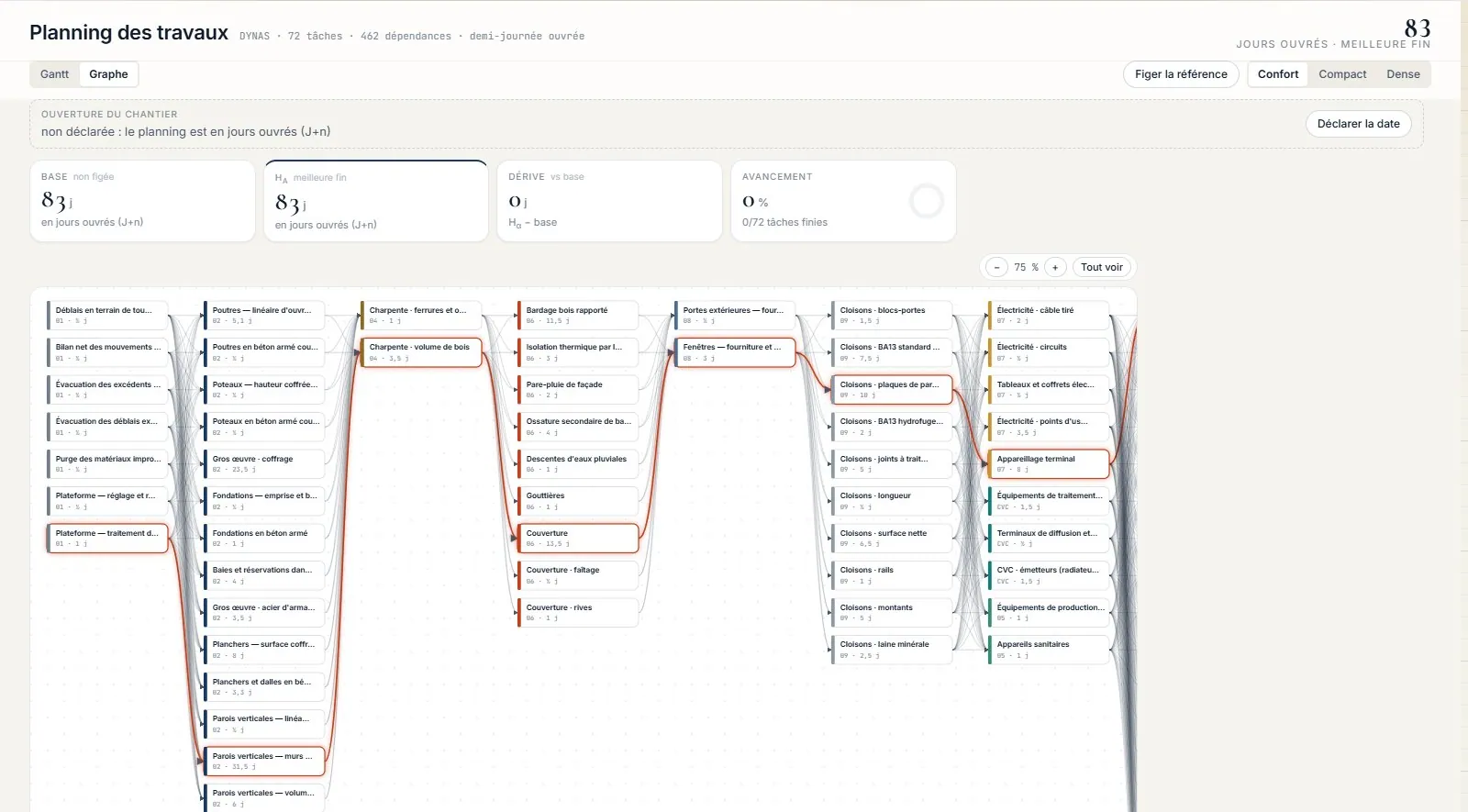Select the Graphe tab
This screenshot has width=1468, height=812.
click(108, 74)
